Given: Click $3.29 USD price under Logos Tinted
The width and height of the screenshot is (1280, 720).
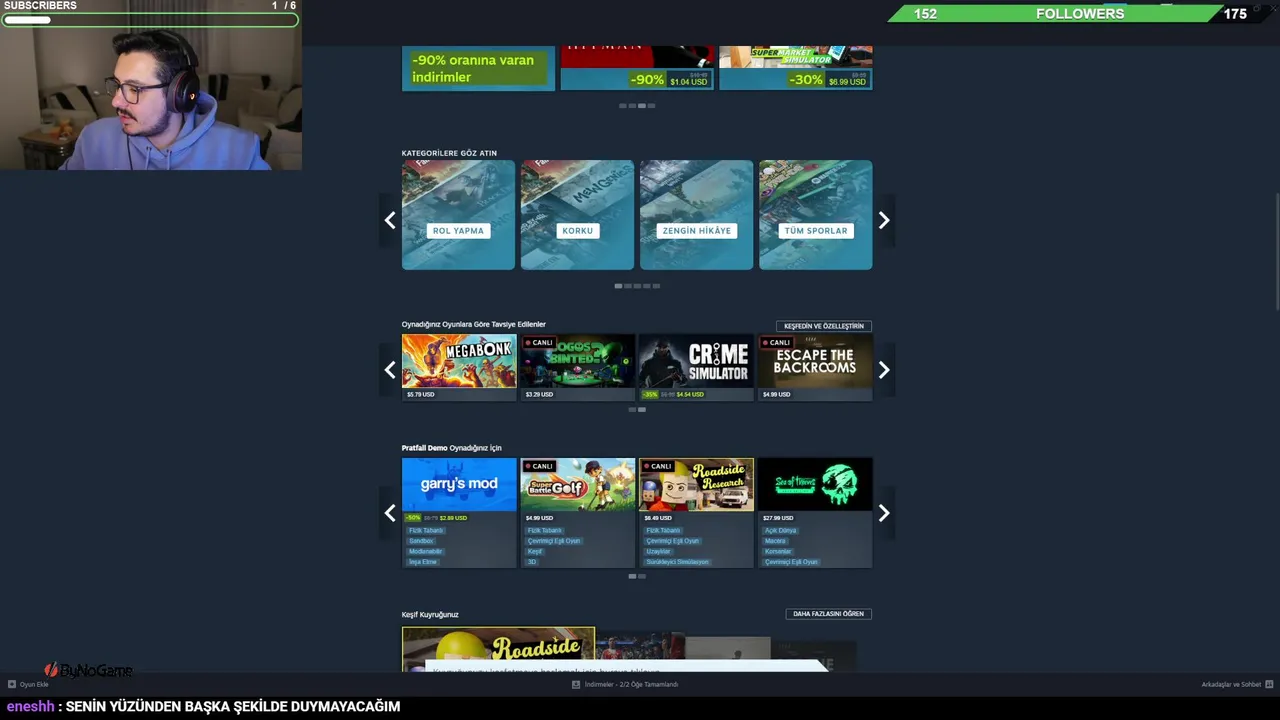Looking at the screenshot, I should [539, 394].
